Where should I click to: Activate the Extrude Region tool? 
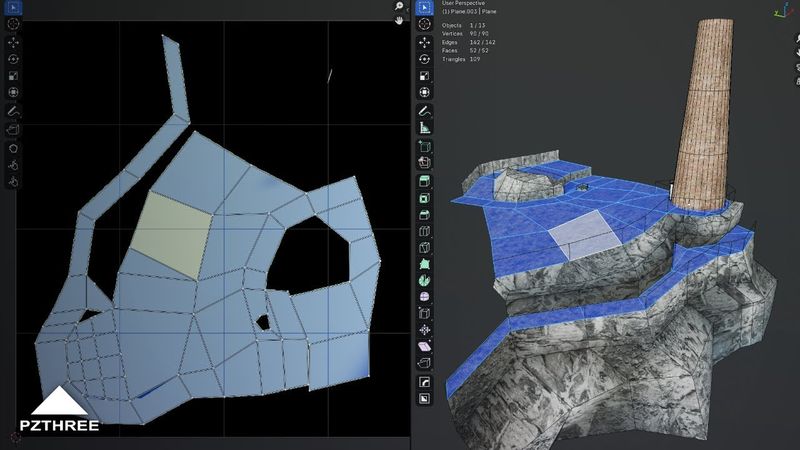[424, 181]
